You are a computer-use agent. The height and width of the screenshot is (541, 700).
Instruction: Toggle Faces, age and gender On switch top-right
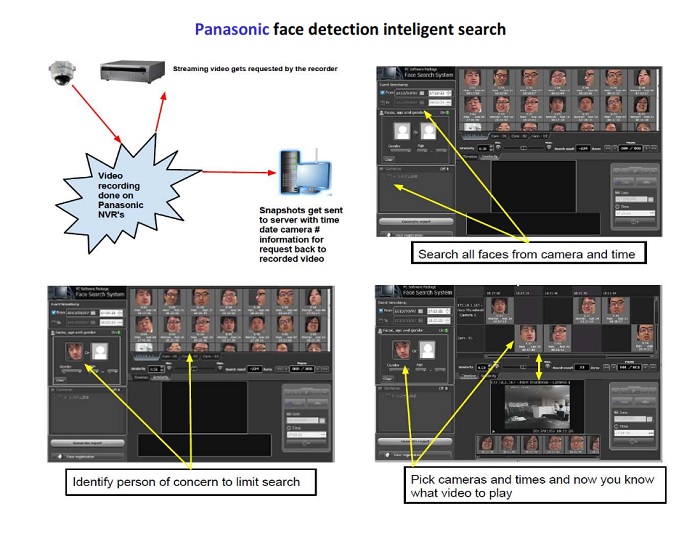(445, 112)
